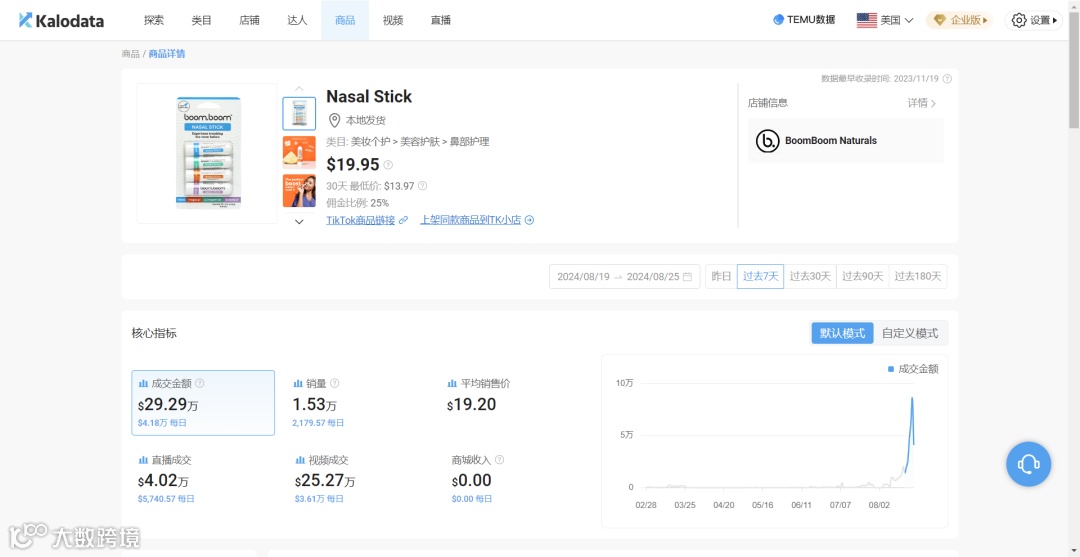The width and height of the screenshot is (1080, 557).
Task: Click the date range input field
Action: click(x=625, y=277)
